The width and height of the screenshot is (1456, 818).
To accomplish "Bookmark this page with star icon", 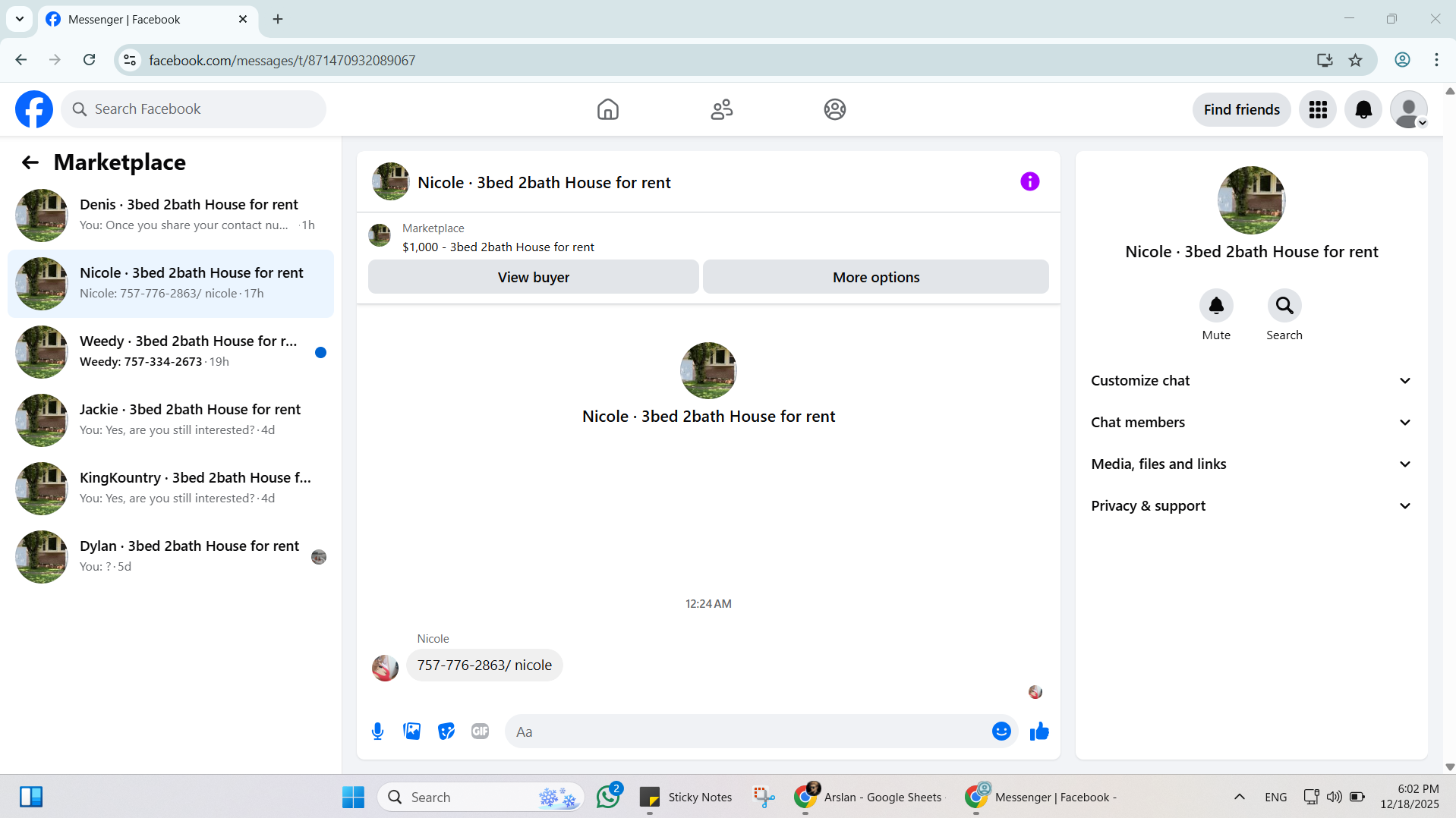I will pyautogui.click(x=1356, y=60).
